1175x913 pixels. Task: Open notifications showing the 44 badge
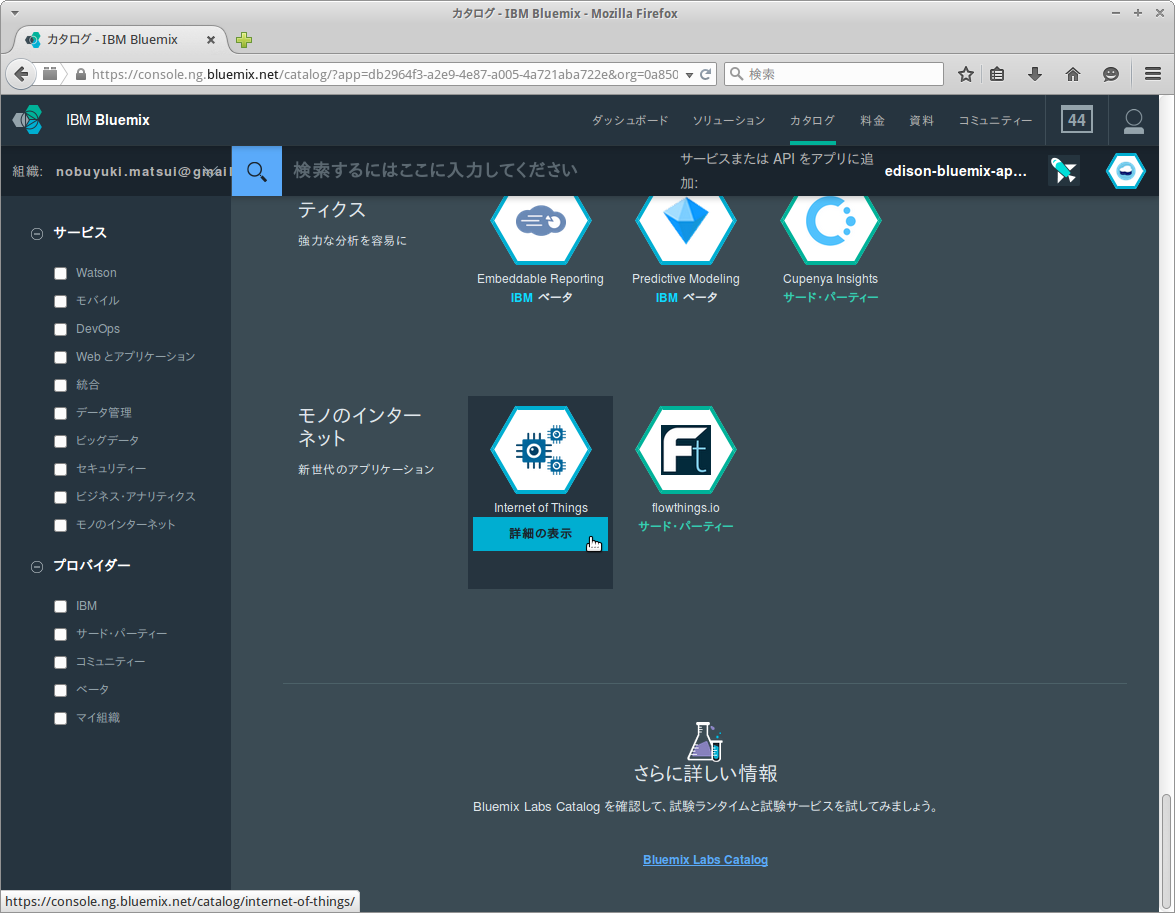pos(1076,119)
